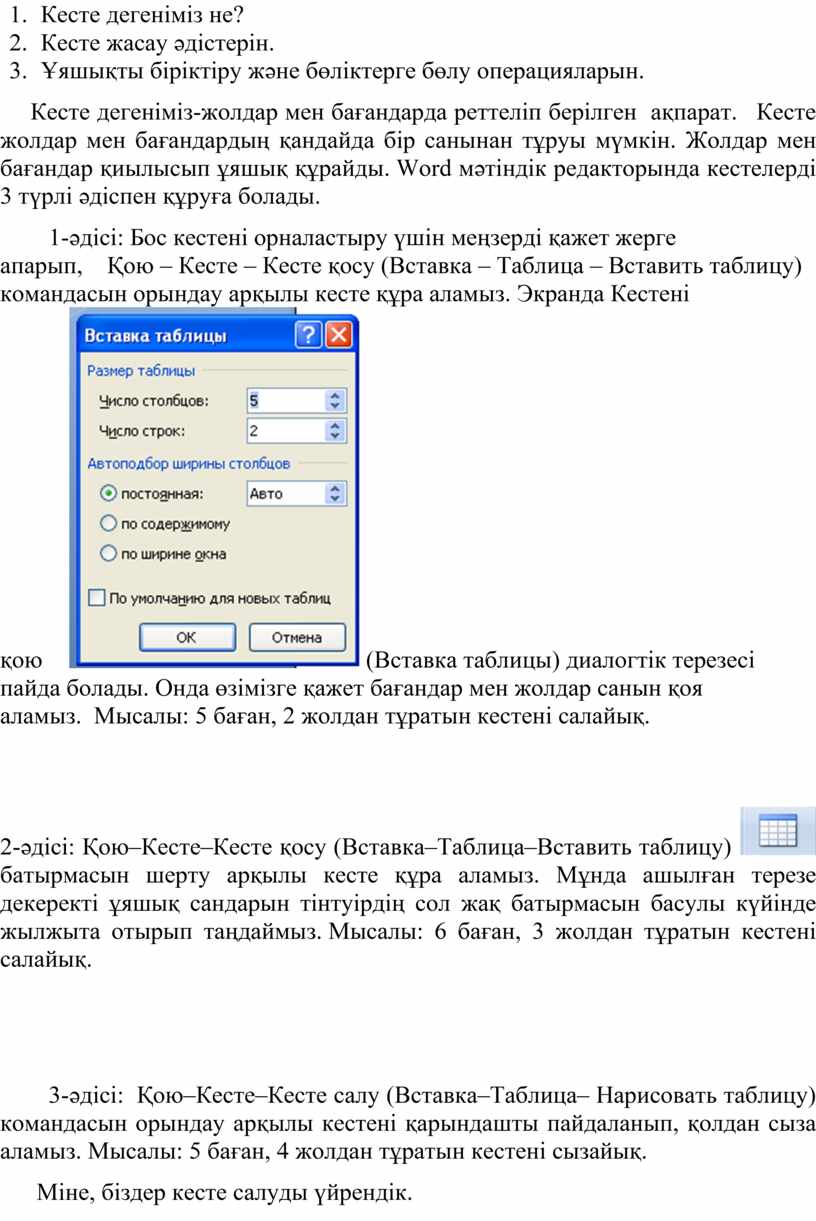Click the Авто column width field
Screen dimensions: 816x1221
285,494
